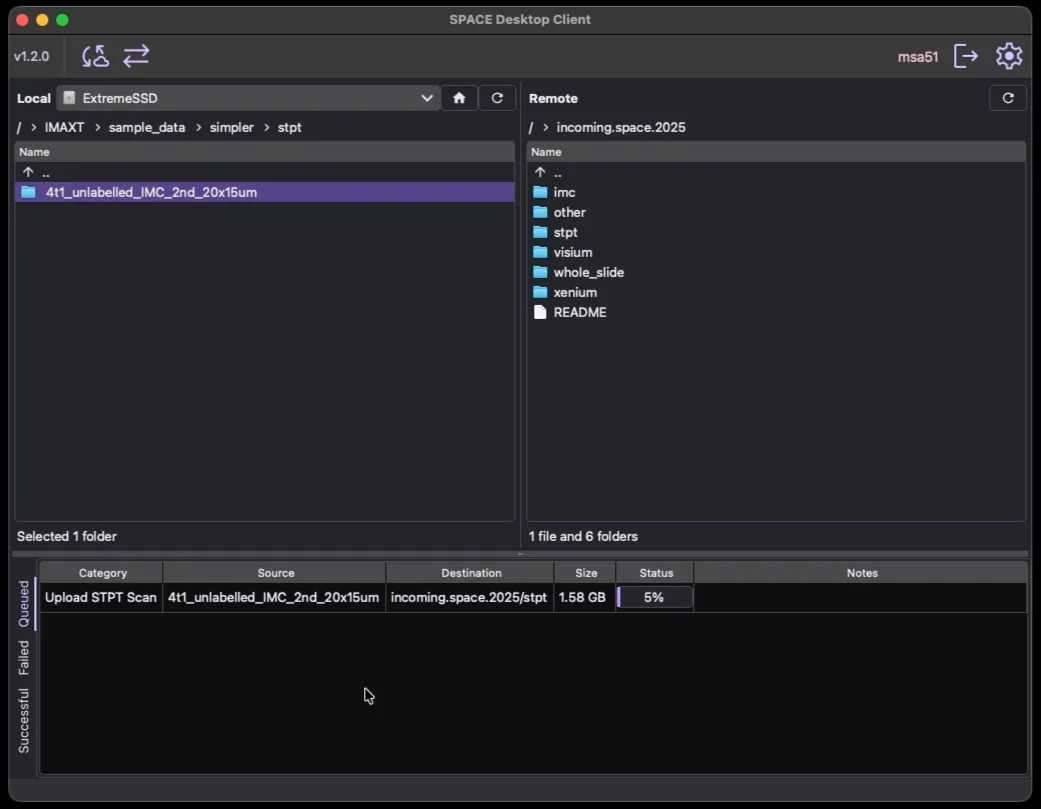Click the Category column header in the queue
1041x809 pixels.
coord(102,573)
